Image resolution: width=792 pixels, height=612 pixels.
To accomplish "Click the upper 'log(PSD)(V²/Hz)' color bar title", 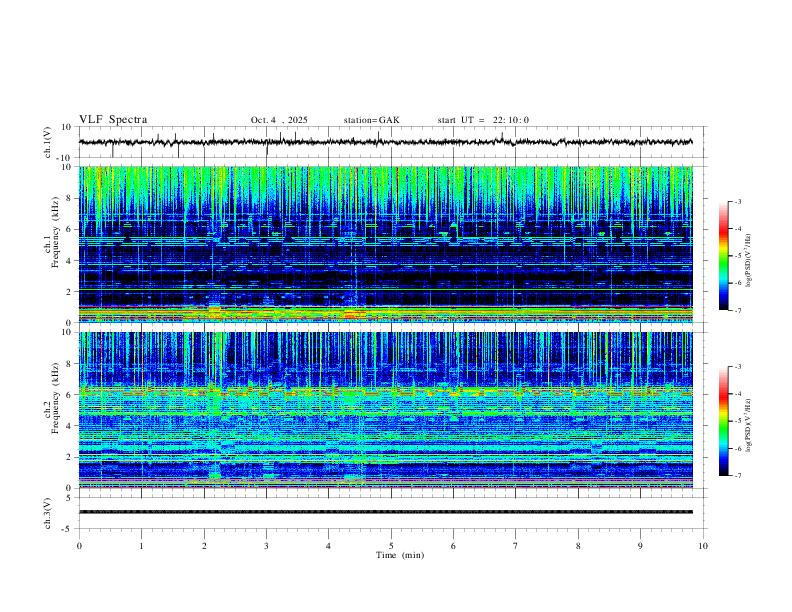I will coord(749,261).
